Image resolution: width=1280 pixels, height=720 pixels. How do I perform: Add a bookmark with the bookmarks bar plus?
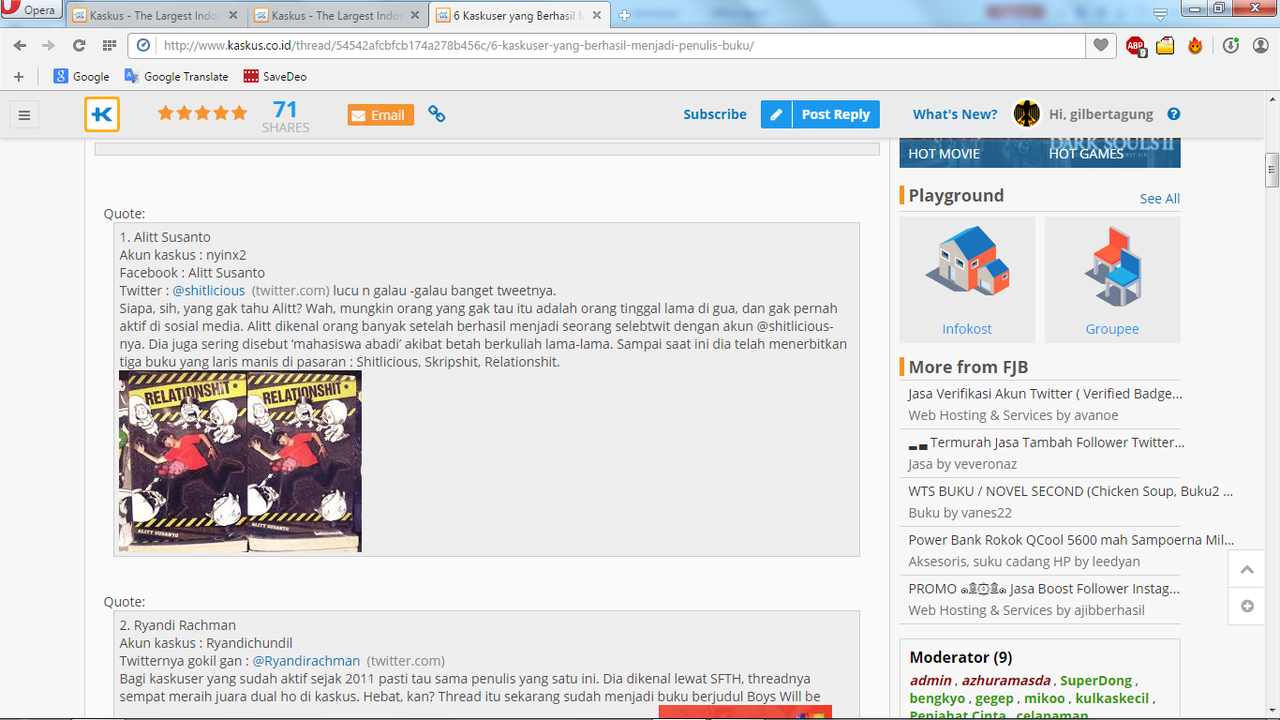pos(18,76)
